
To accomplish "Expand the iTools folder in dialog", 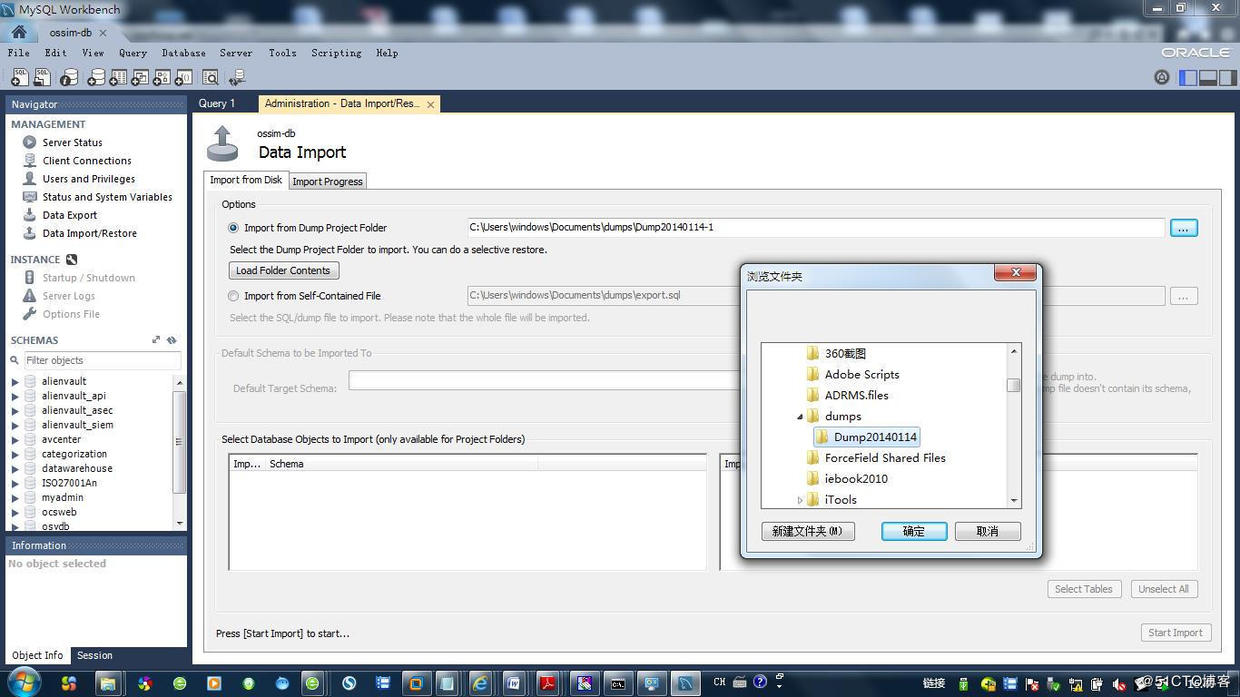I will coord(800,500).
